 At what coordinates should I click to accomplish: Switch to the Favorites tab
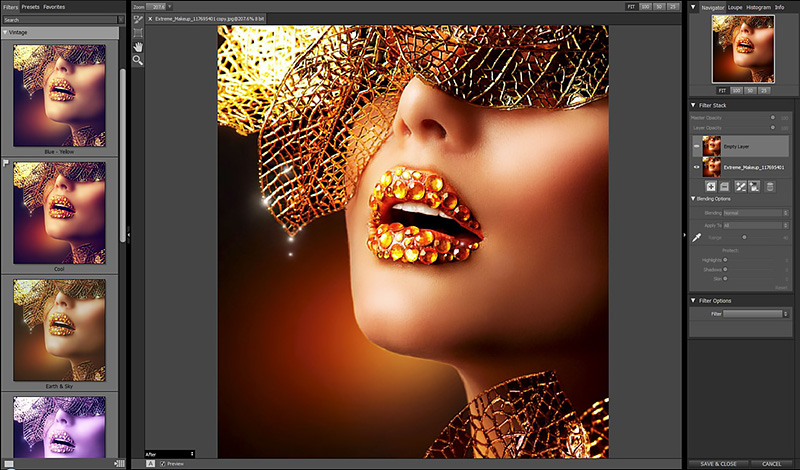tap(54, 7)
